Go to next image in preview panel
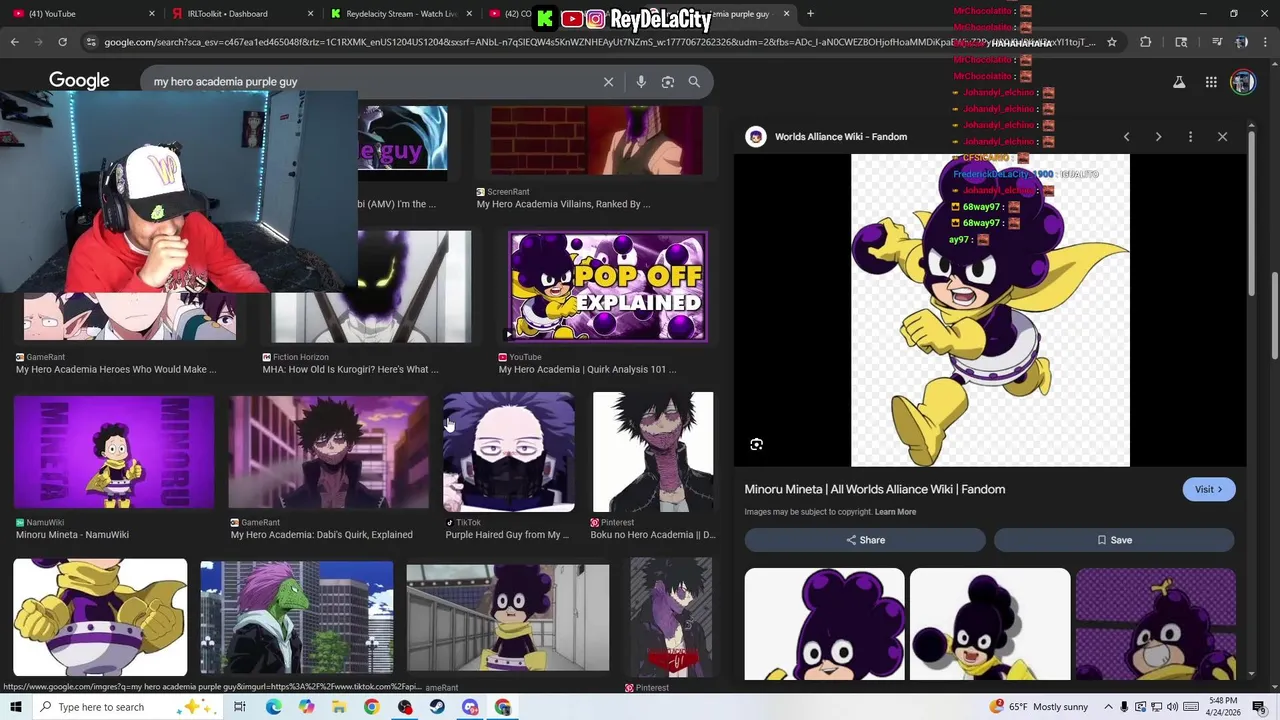This screenshot has height=720, width=1280. [1158, 137]
